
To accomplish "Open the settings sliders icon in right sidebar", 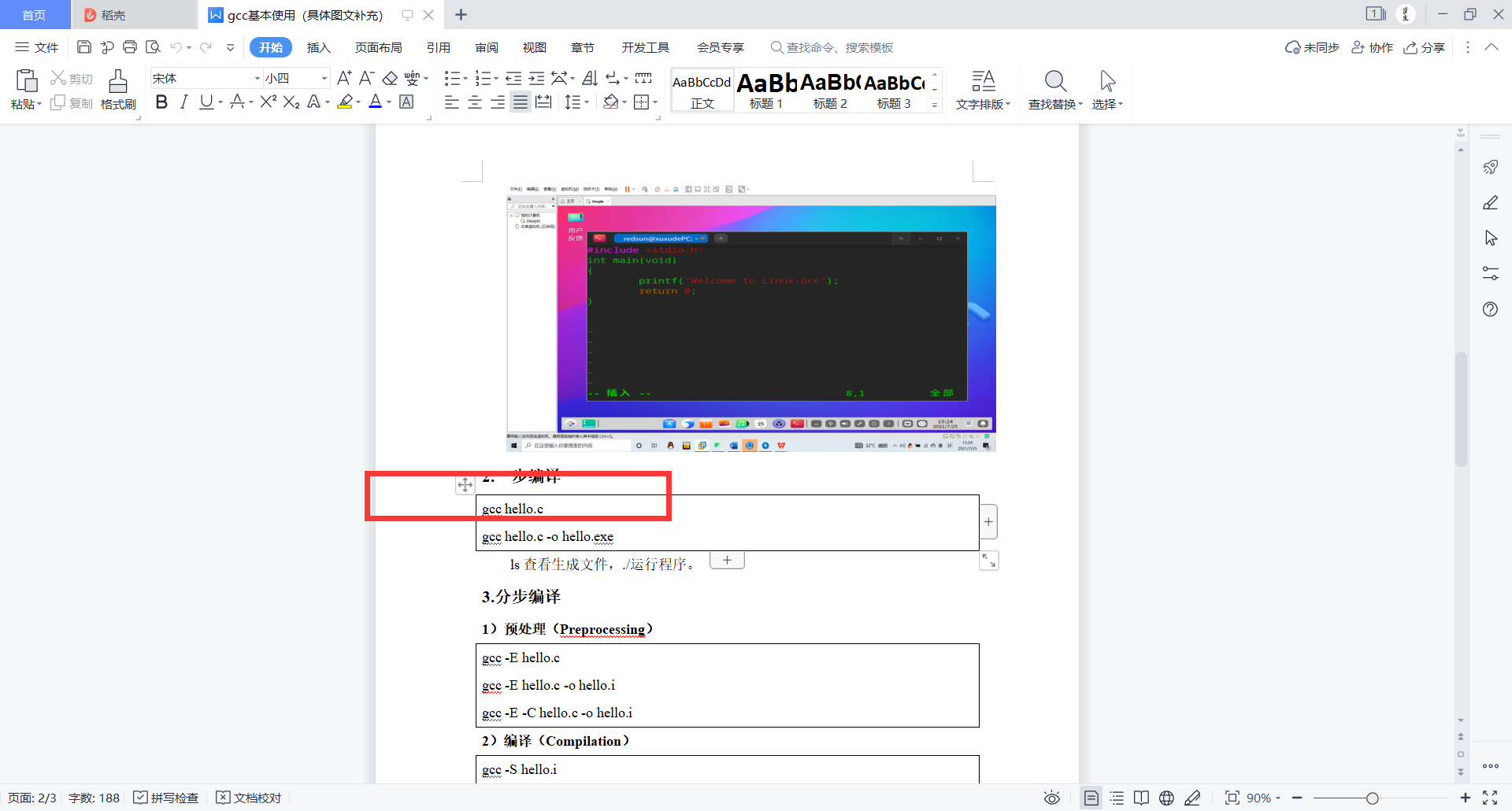I will click(1490, 273).
